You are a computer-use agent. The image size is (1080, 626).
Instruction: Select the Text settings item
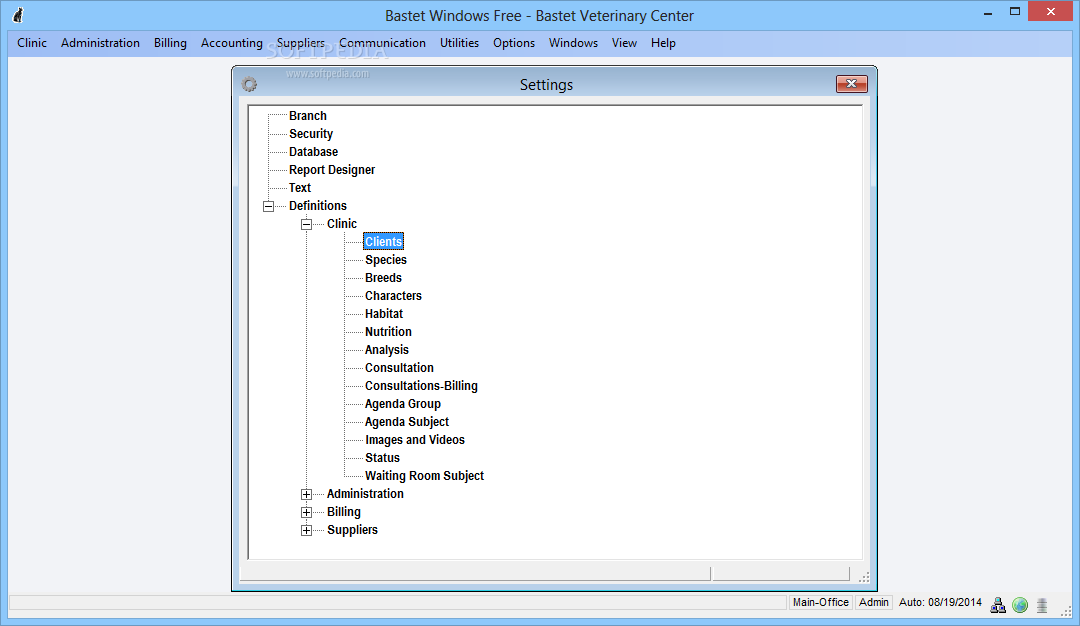300,187
